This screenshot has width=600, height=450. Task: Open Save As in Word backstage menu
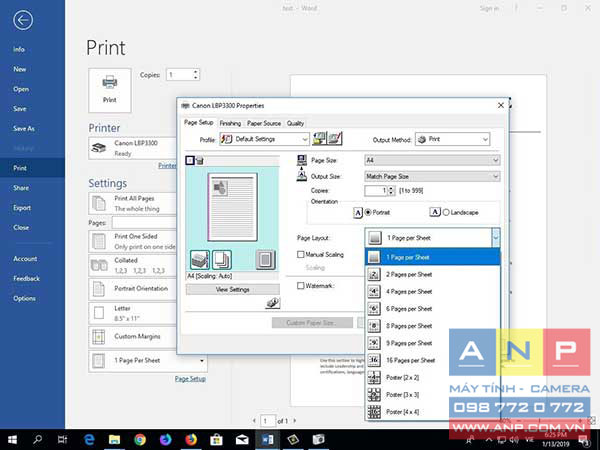pyautogui.click(x=24, y=129)
